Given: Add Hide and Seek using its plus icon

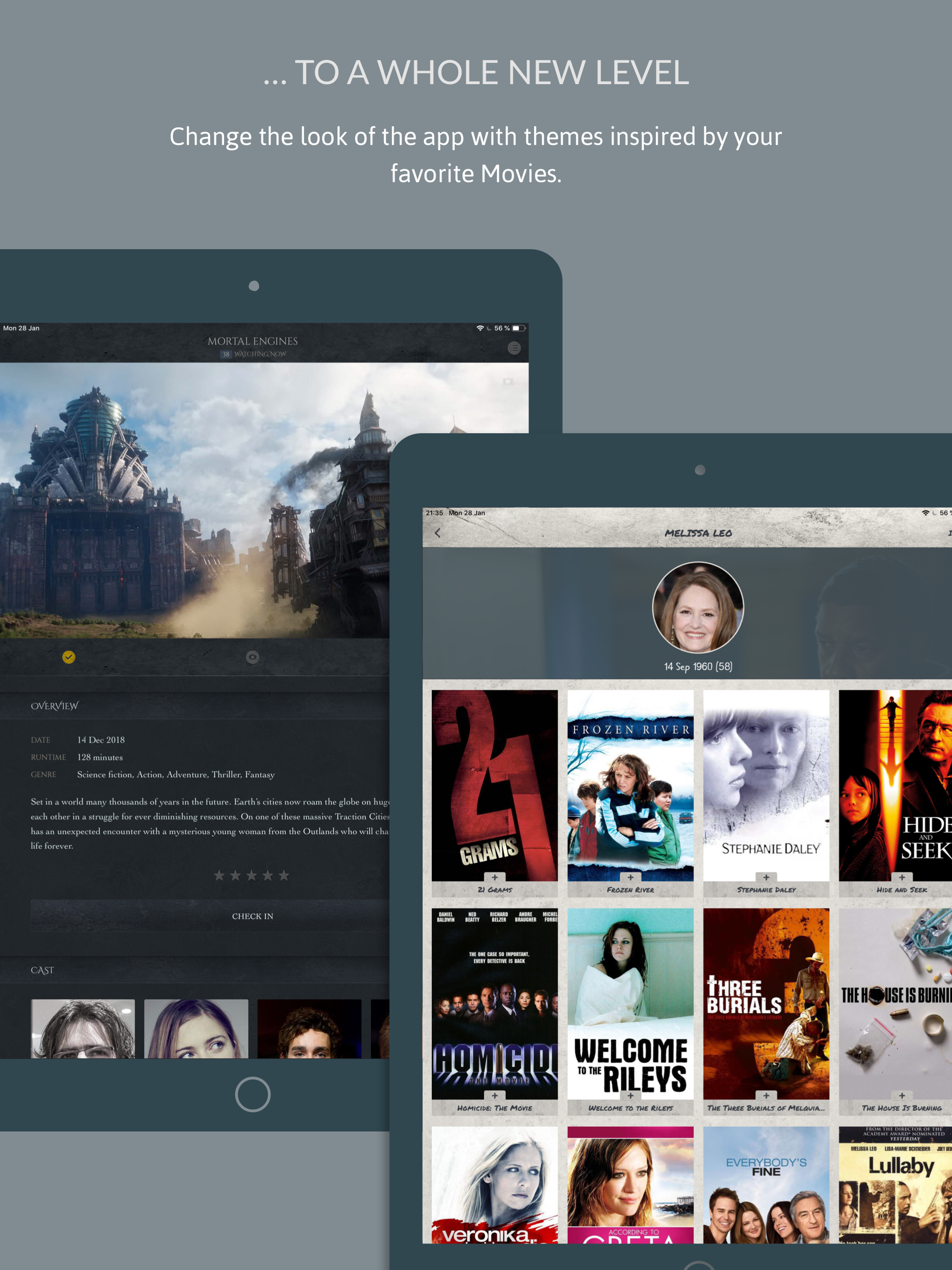Looking at the screenshot, I should 902,877.
